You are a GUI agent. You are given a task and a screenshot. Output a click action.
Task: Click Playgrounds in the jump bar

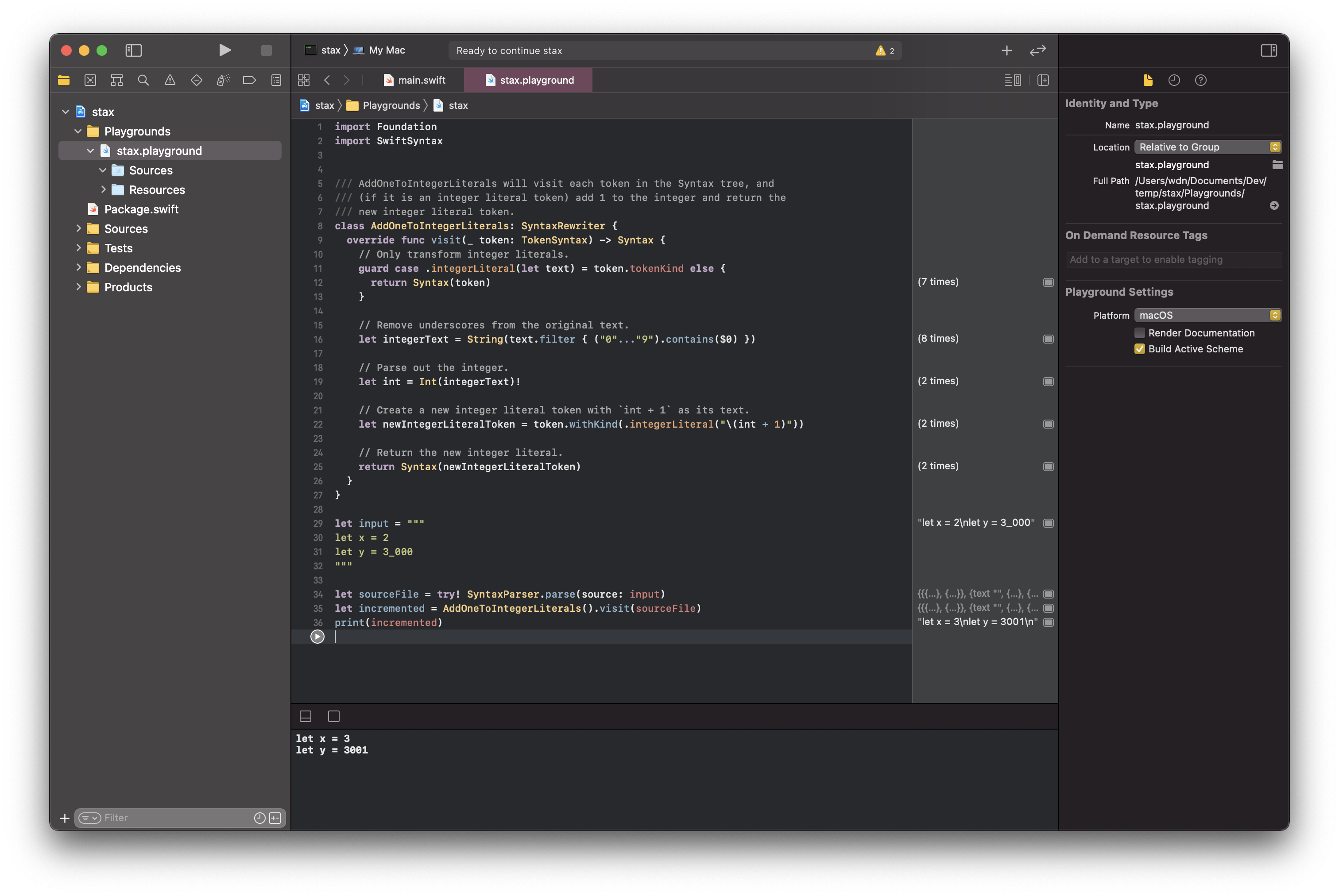(x=383, y=105)
